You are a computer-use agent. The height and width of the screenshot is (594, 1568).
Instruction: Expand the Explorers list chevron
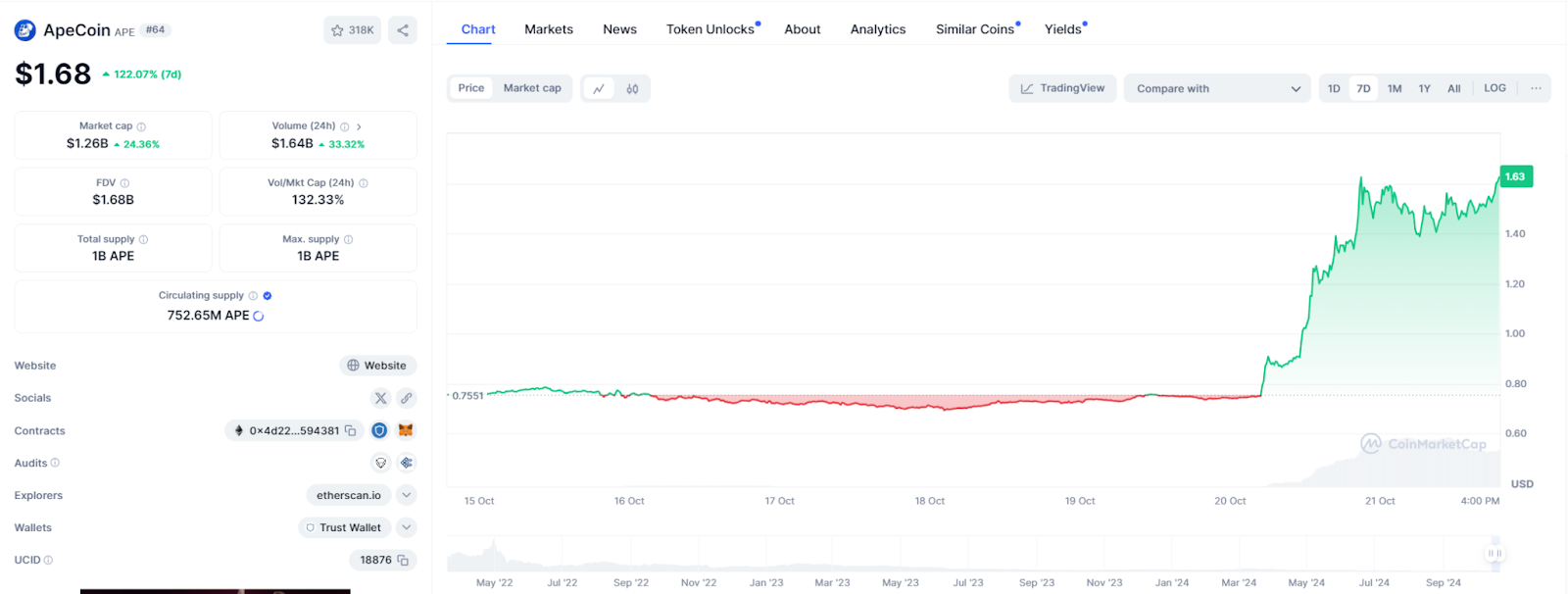(407, 495)
